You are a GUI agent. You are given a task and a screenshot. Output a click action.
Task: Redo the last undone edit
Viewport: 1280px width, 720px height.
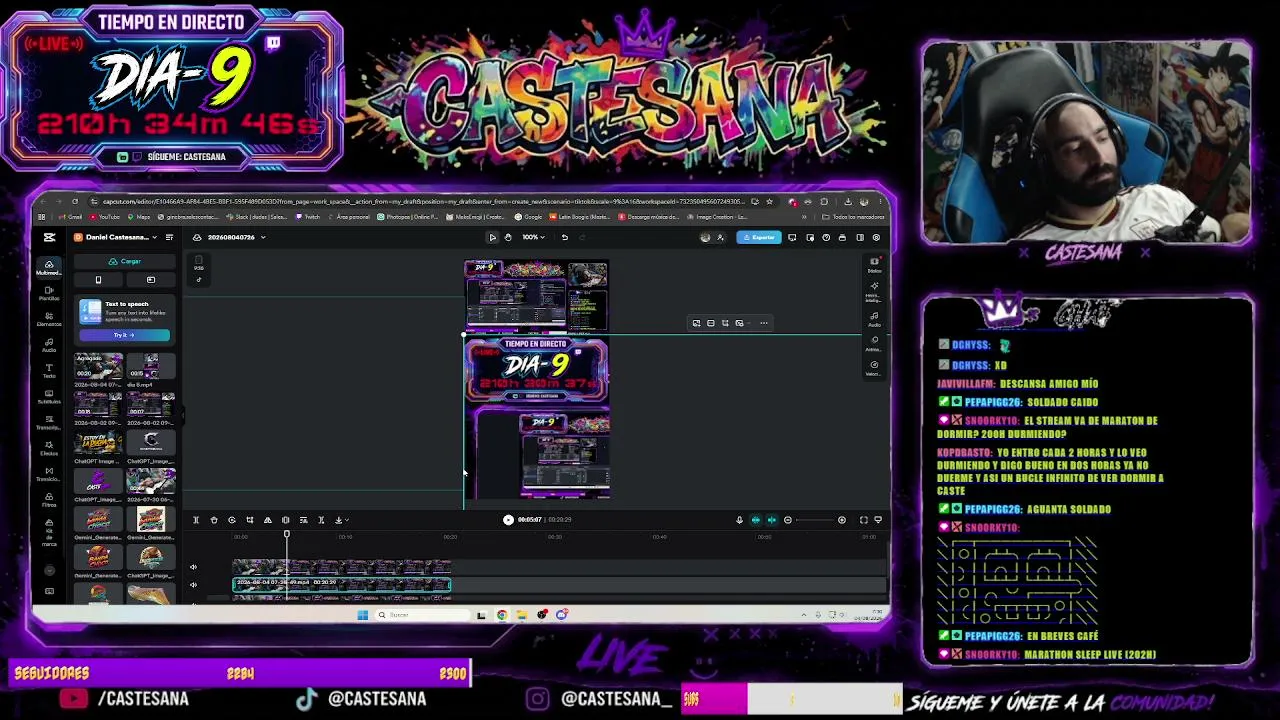583,237
